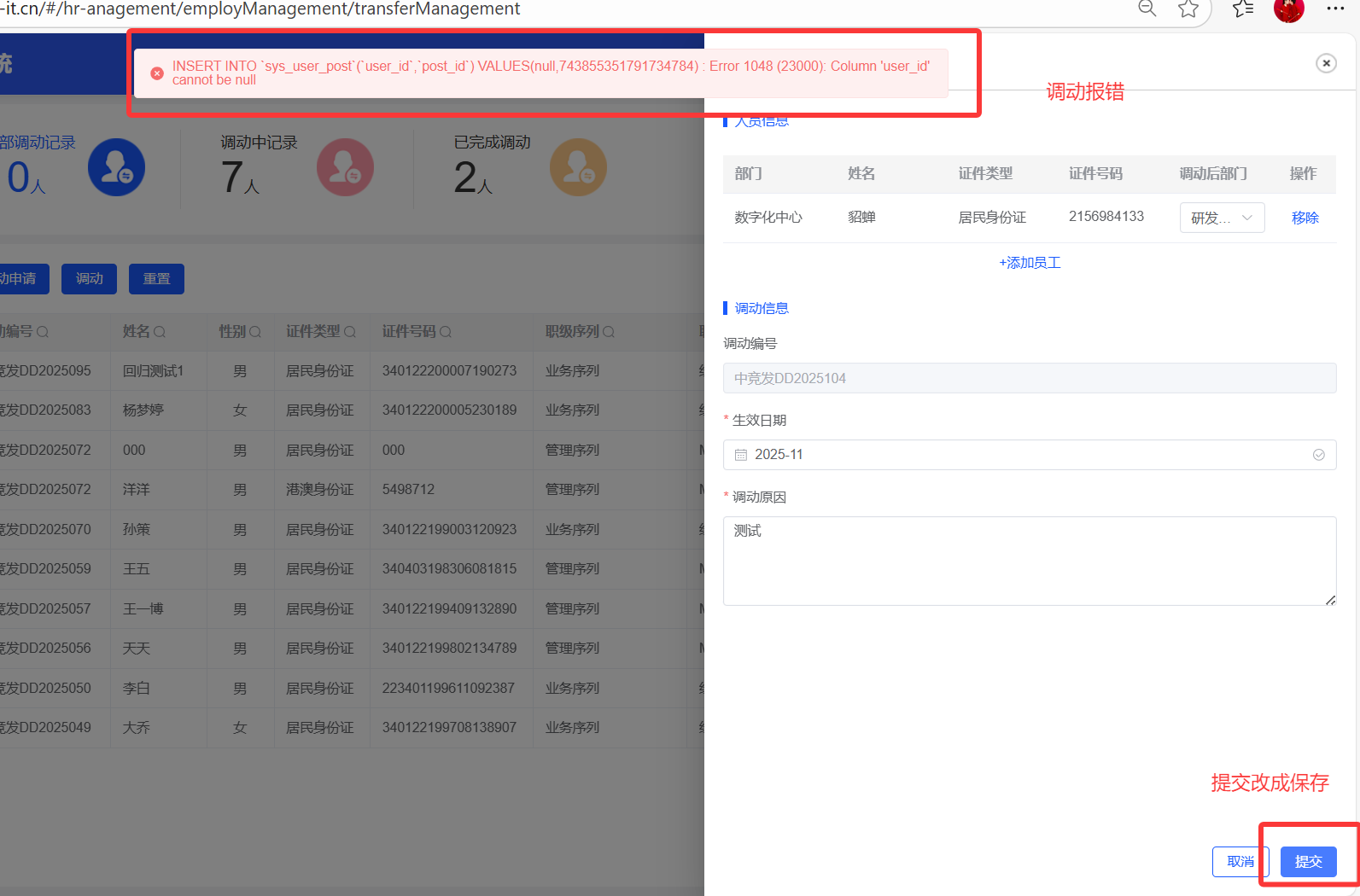This screenshot has height=896, width=1360.
Task: Click the address bar URL
Action: 260,9
